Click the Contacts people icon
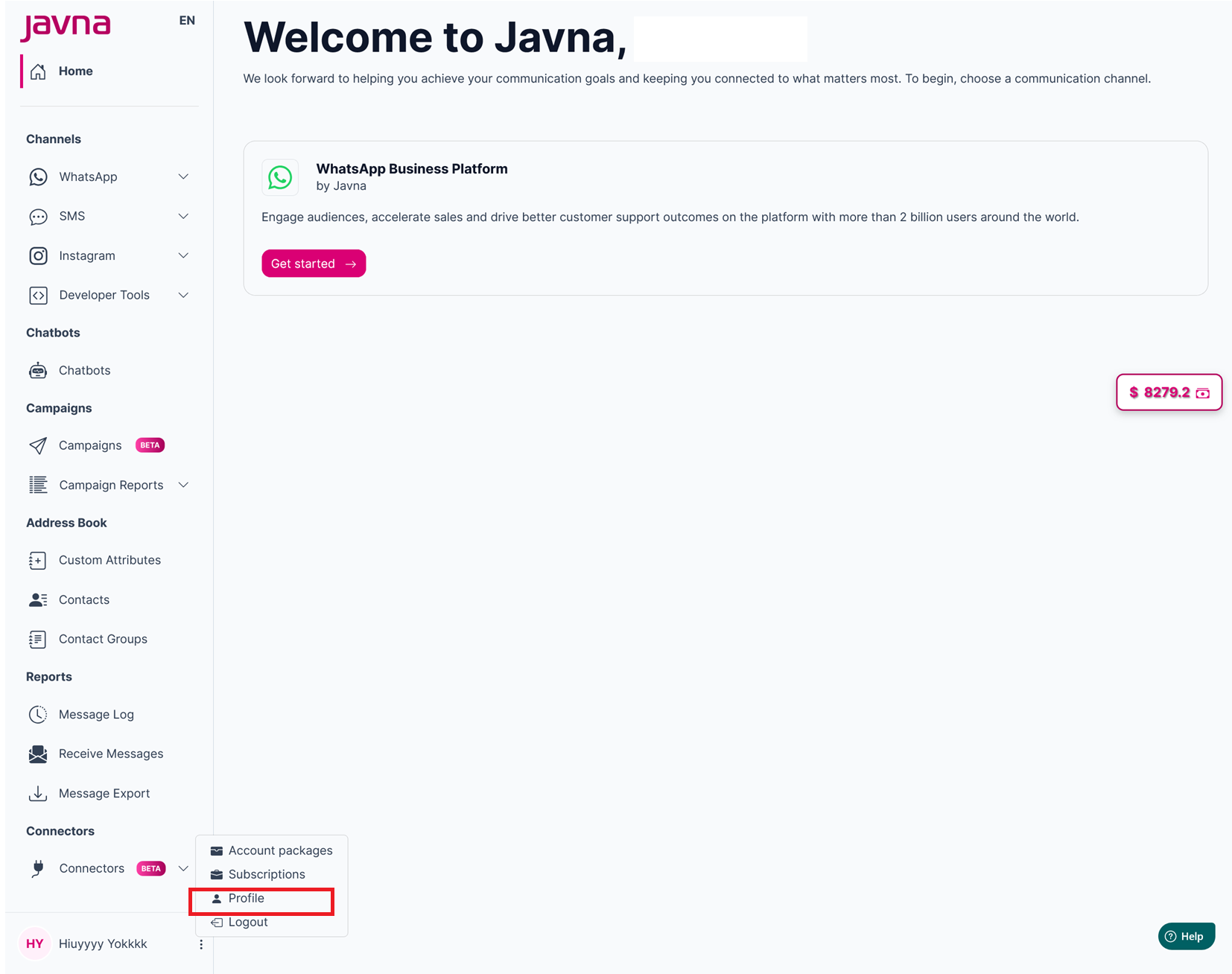The height and width of the screenshot is (974, 1232). [38, 599]
